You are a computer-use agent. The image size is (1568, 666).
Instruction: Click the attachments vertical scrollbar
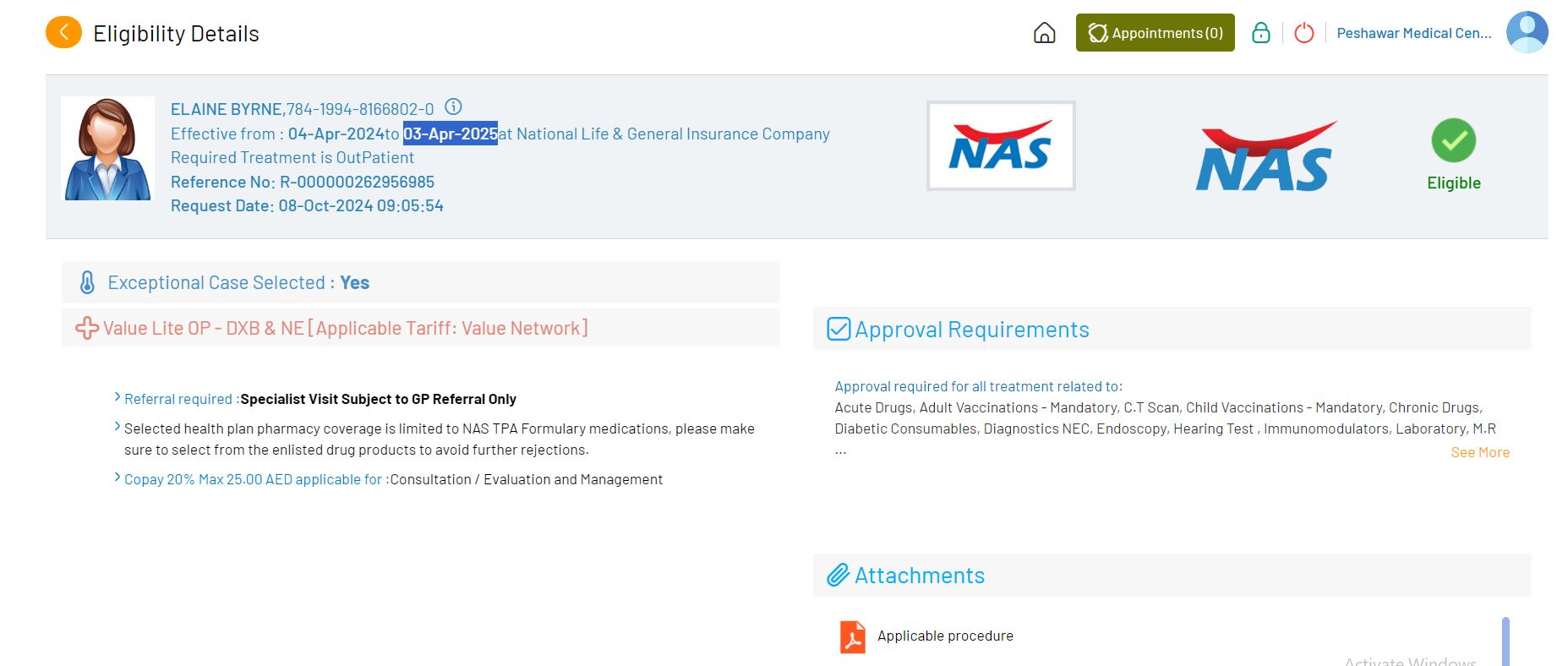[1505, 641]
